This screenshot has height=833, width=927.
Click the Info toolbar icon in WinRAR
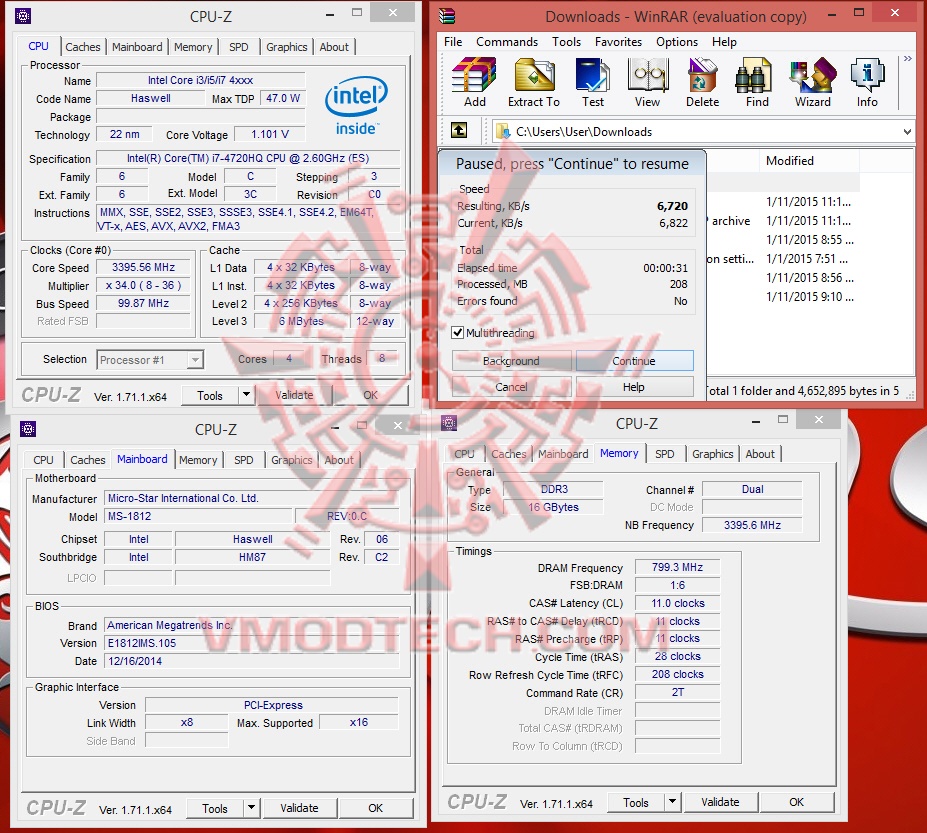click(x=867, y=83)
